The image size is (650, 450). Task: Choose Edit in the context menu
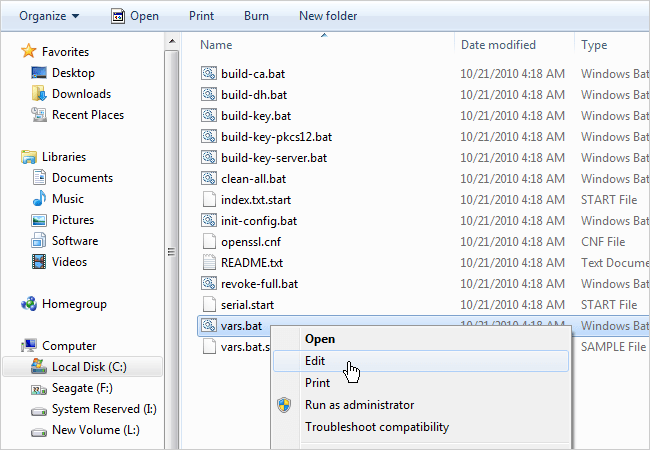click(x=421, y=361)
